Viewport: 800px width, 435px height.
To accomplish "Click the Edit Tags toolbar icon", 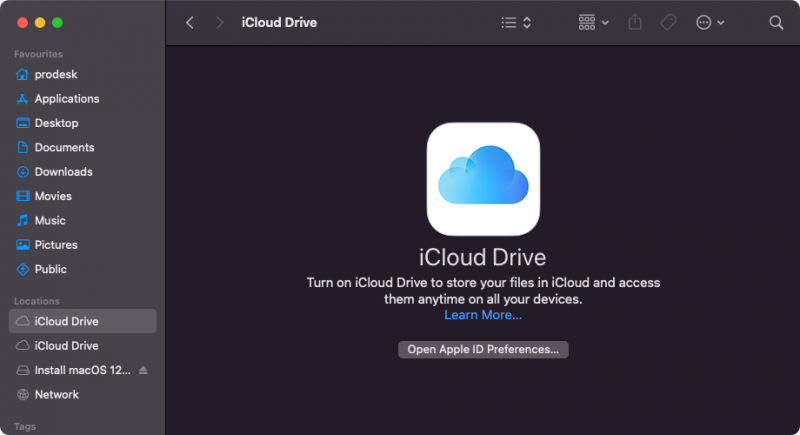I will pyautogui.click(x=668, y=22).
